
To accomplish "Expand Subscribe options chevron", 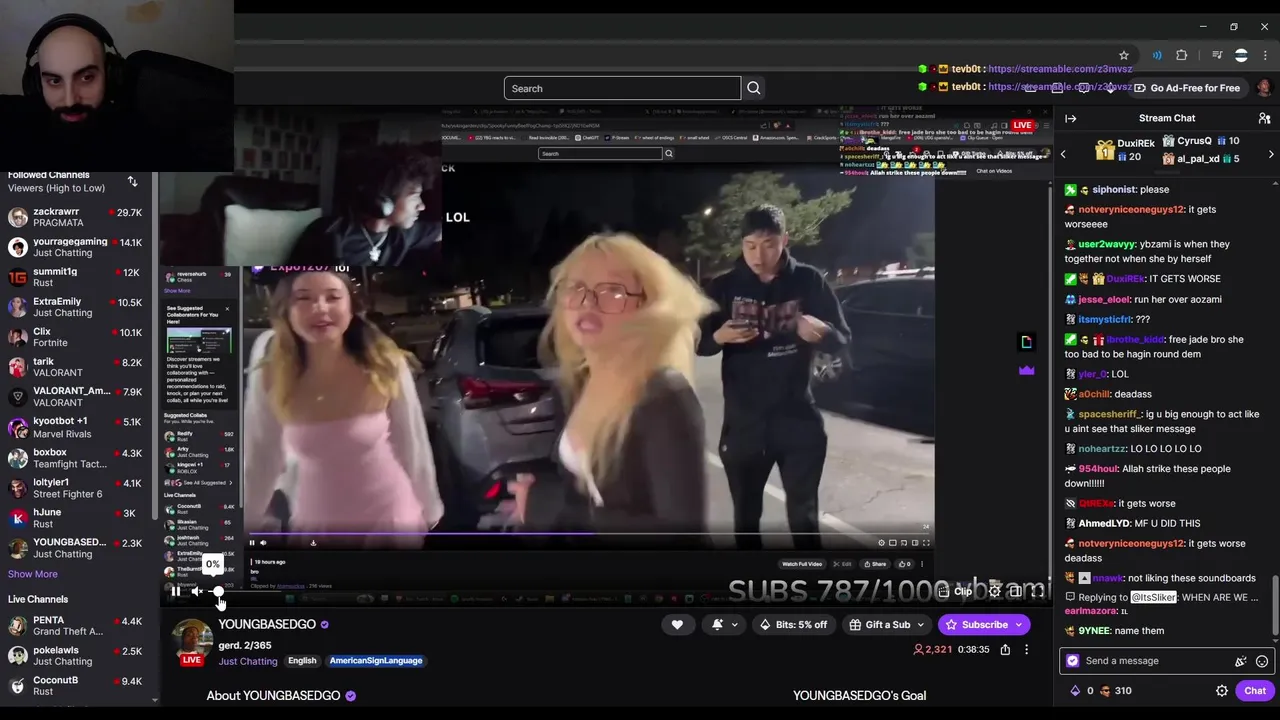I will coord(1019,625).
